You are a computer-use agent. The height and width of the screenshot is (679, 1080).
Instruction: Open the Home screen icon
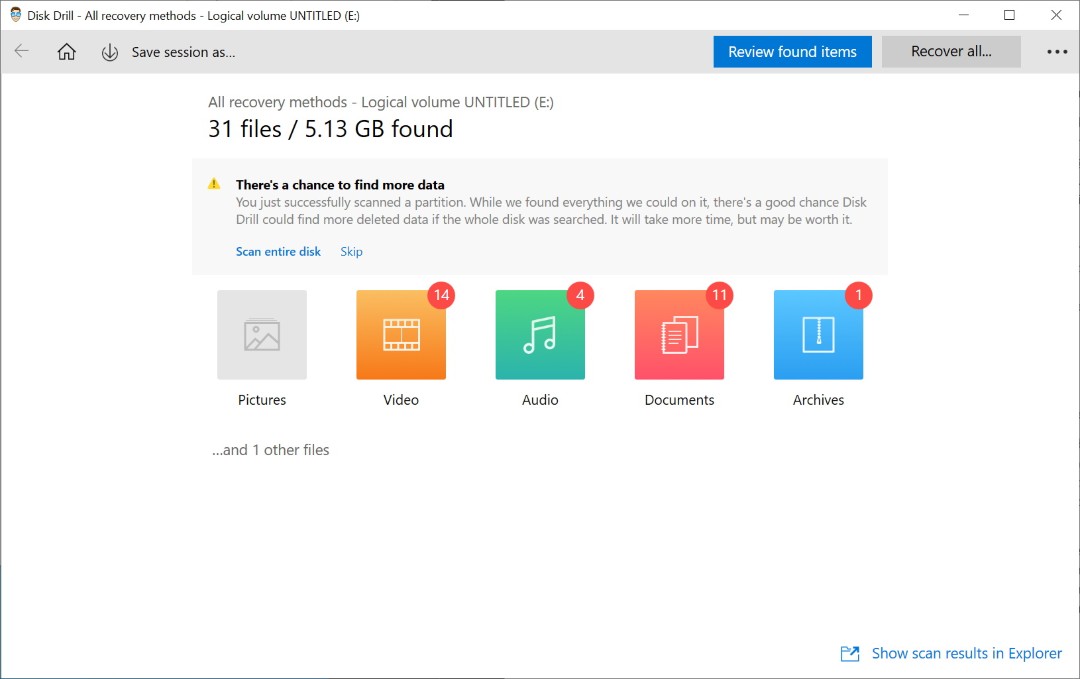point(66,52)
